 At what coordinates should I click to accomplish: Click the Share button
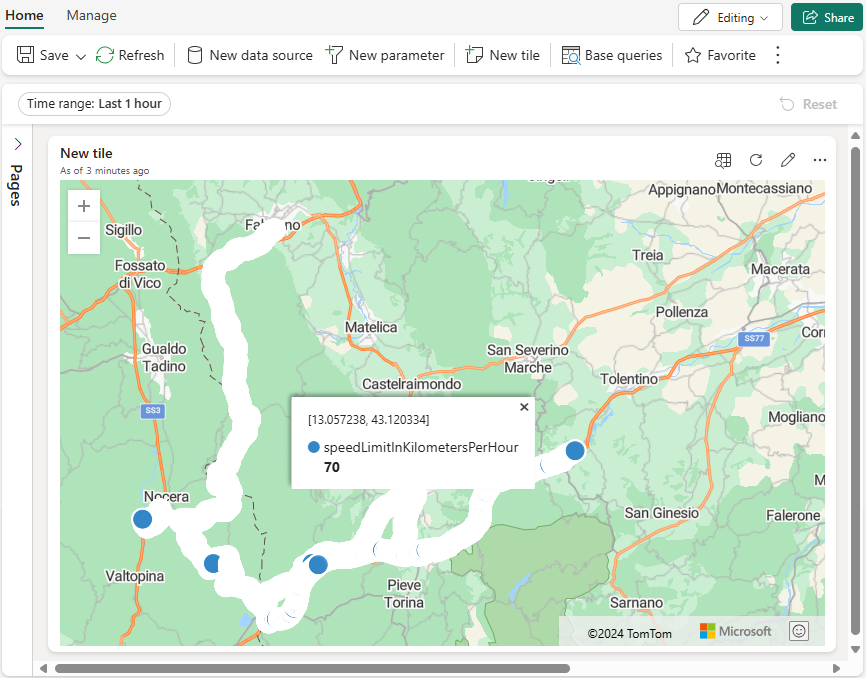click(x=827, y=18)
